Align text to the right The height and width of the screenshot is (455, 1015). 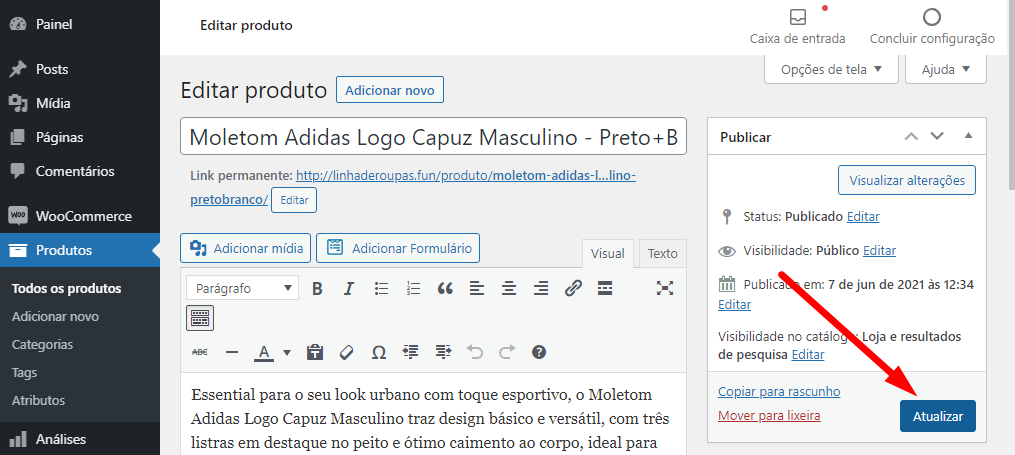pyautogui.click(x=541, y=289)
